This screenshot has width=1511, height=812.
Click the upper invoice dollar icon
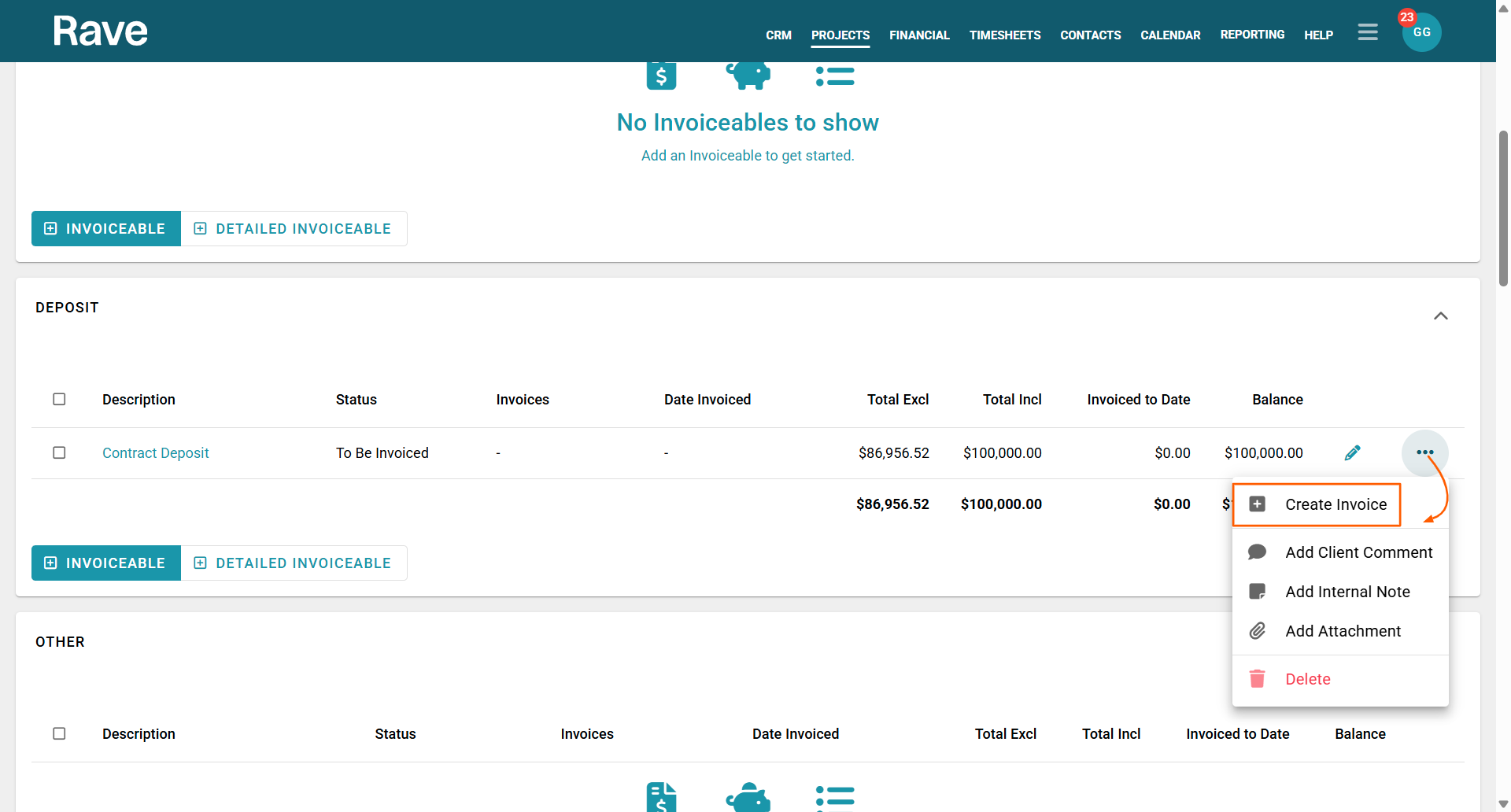[661, 76]
